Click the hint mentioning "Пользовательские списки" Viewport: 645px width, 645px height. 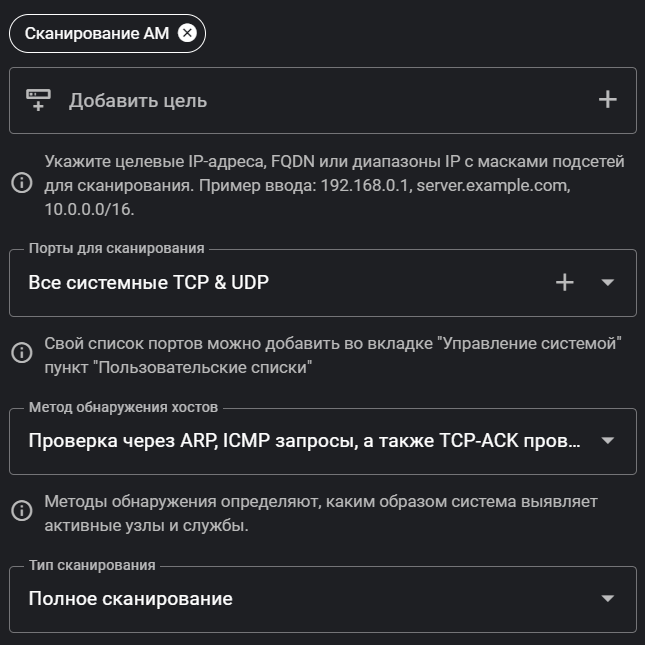334,355
